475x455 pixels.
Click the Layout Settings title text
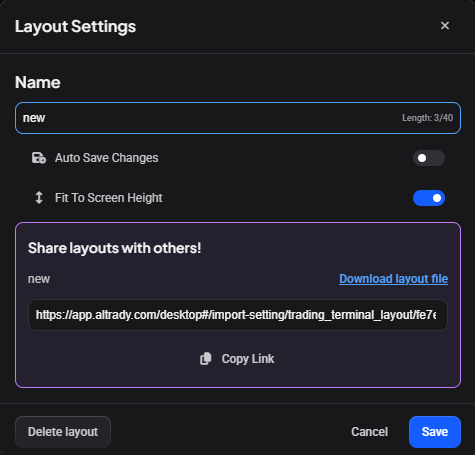coord(75,27)
